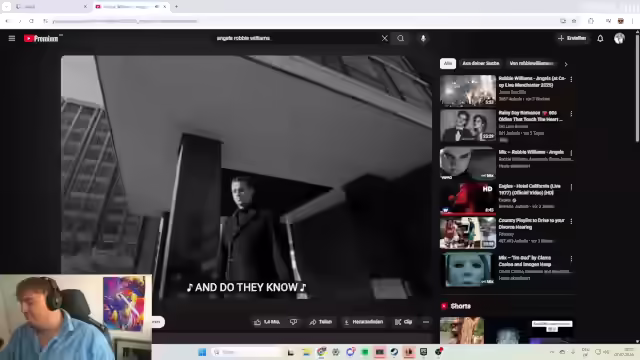Click the Erstellen create button
This screenshot has height=360, width=640.
click(x=572, y=38)
